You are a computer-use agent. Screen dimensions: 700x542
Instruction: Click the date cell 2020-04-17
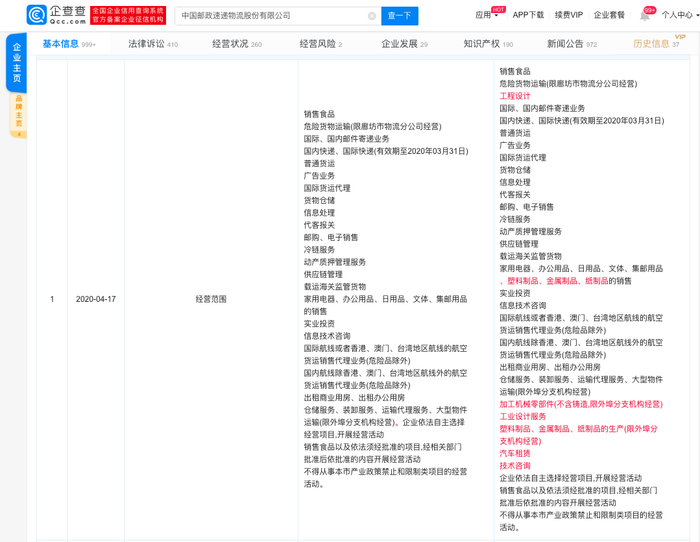pos(96,299)
